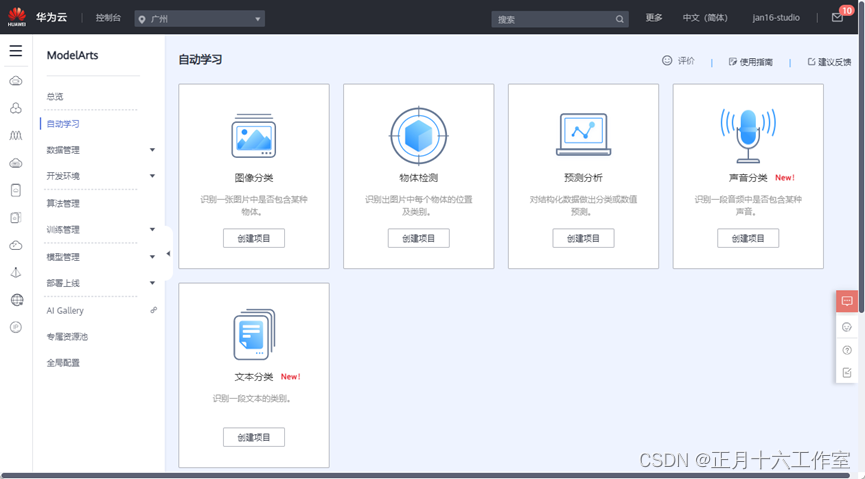Click 创建项目 under 文本分类
Viewport: 865px width, 479px height.
pyautogui.click(x=254, y=437)
